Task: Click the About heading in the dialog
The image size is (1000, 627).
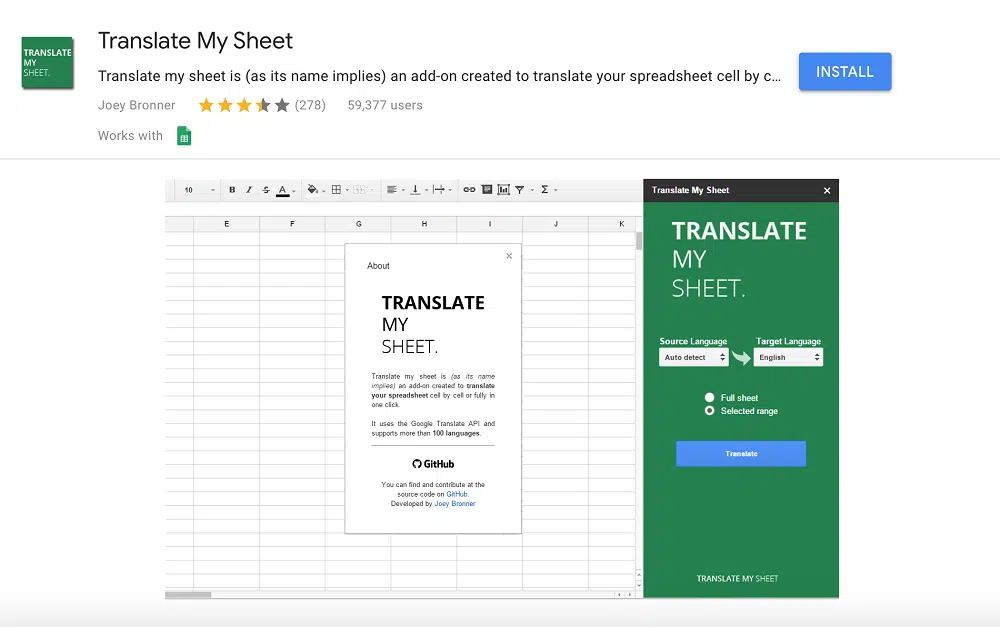Action: click(378, 266)
